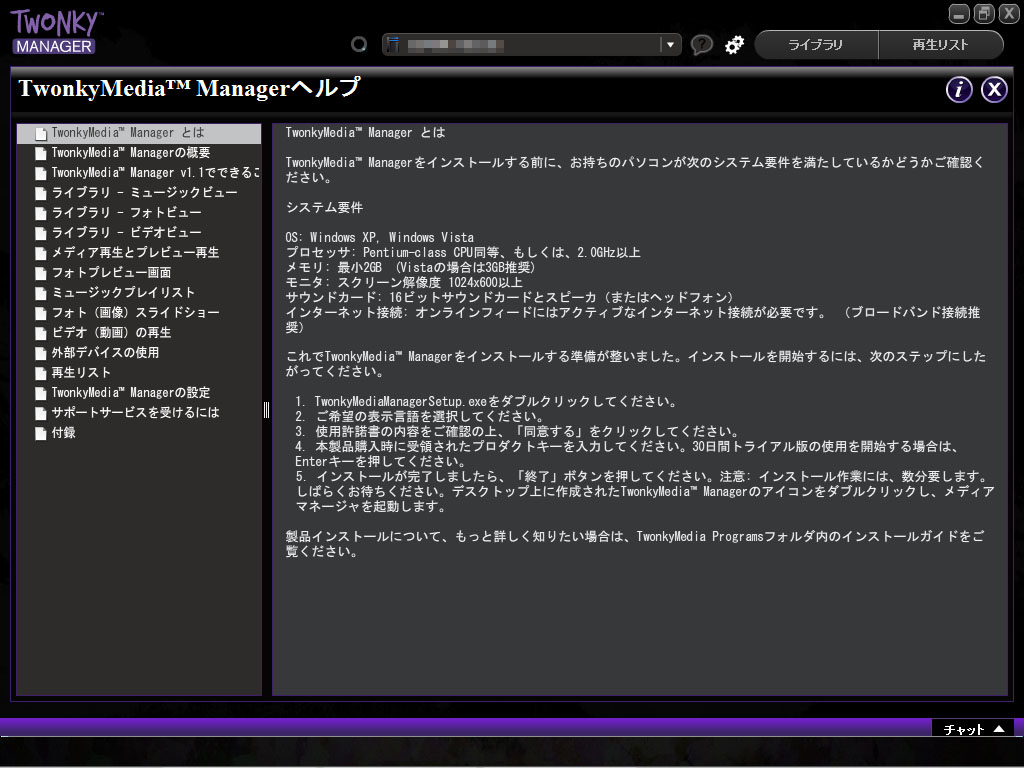Switch to the 再生リスト tab
This screenshot has height=768, width=1024.
941,44
